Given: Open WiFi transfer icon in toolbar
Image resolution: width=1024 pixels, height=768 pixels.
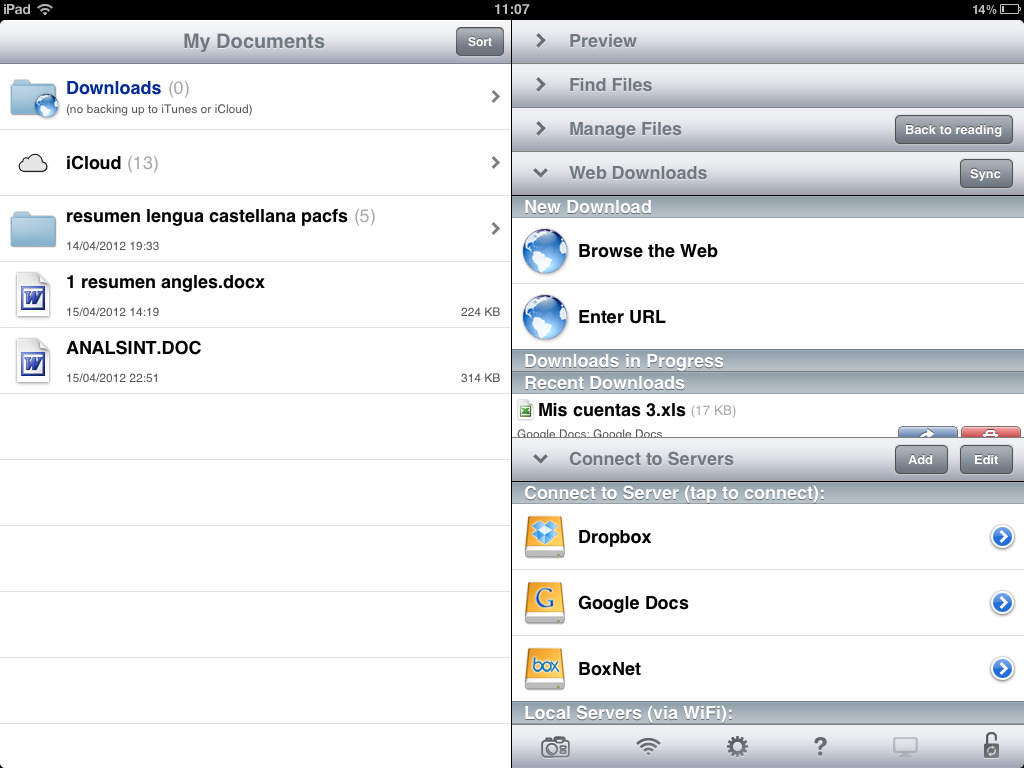Looking at the screenshot, I should [648, 746].
